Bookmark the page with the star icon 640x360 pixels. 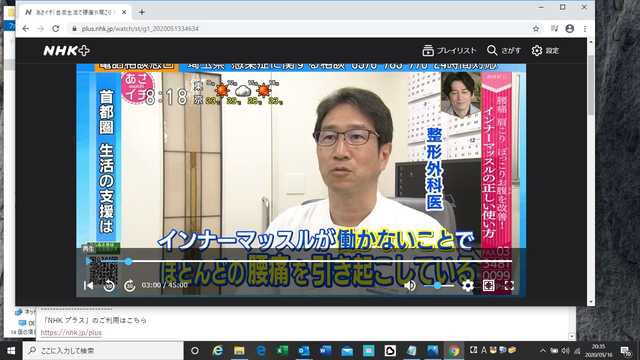point(536,29)
